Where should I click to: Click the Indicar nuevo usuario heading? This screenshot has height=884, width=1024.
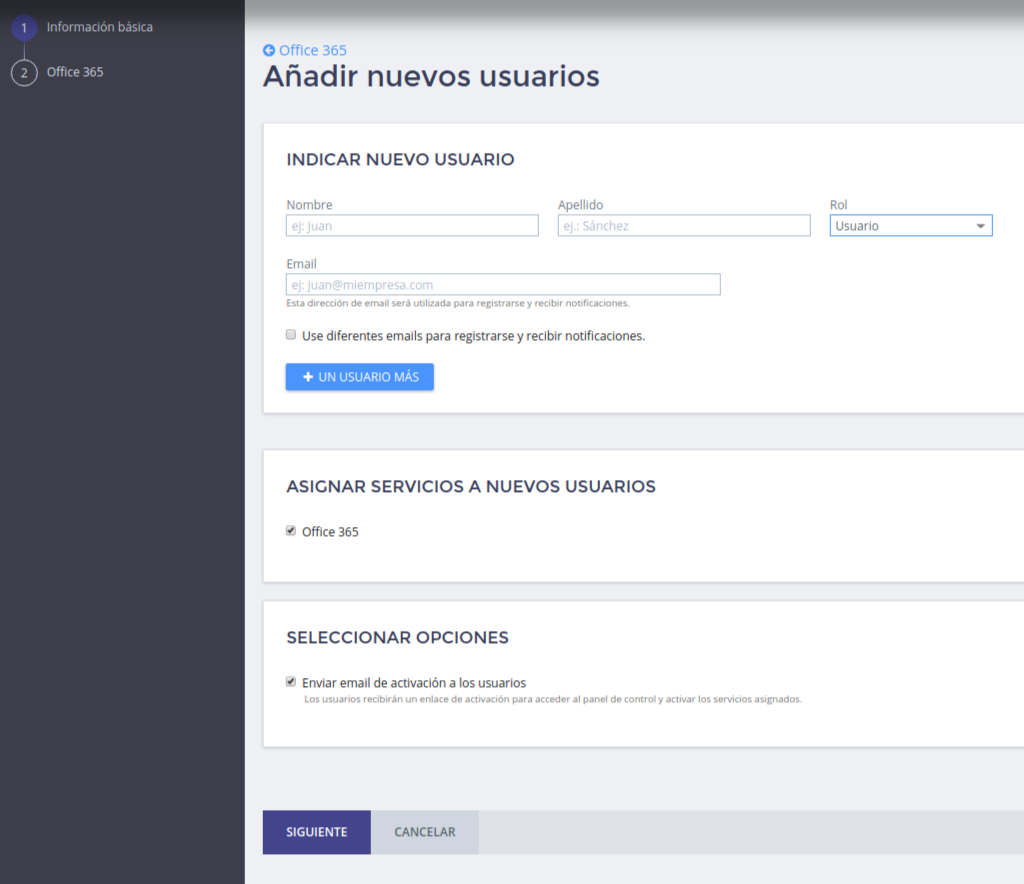click(x=400, y=159)
